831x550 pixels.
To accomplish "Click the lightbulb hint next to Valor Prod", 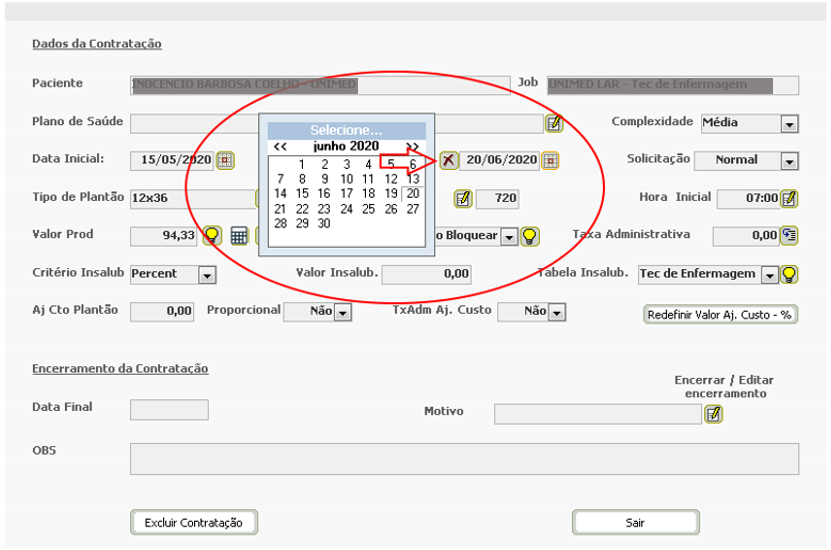I will [212, 236].
